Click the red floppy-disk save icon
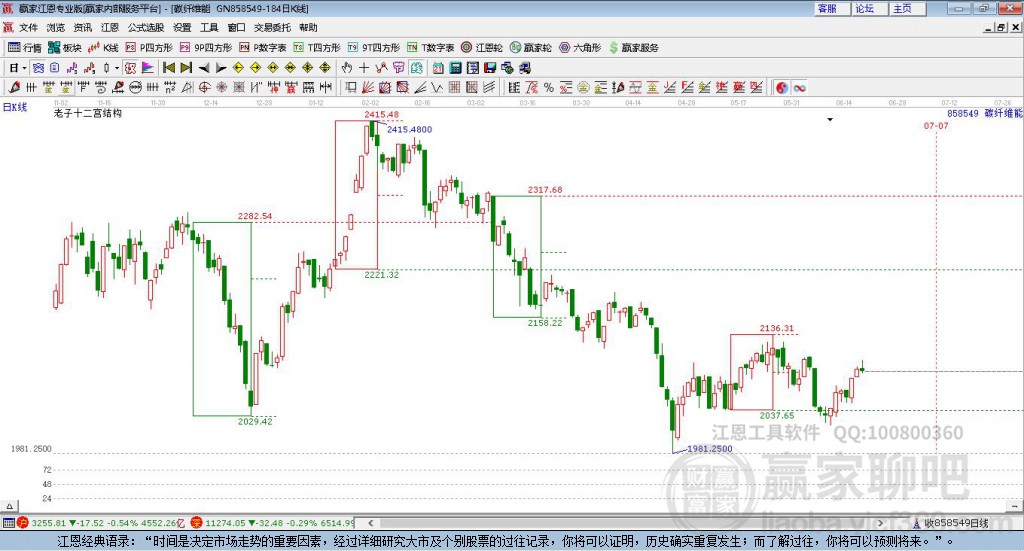This screenshot has width=1024, height=551. click(490, 68)
